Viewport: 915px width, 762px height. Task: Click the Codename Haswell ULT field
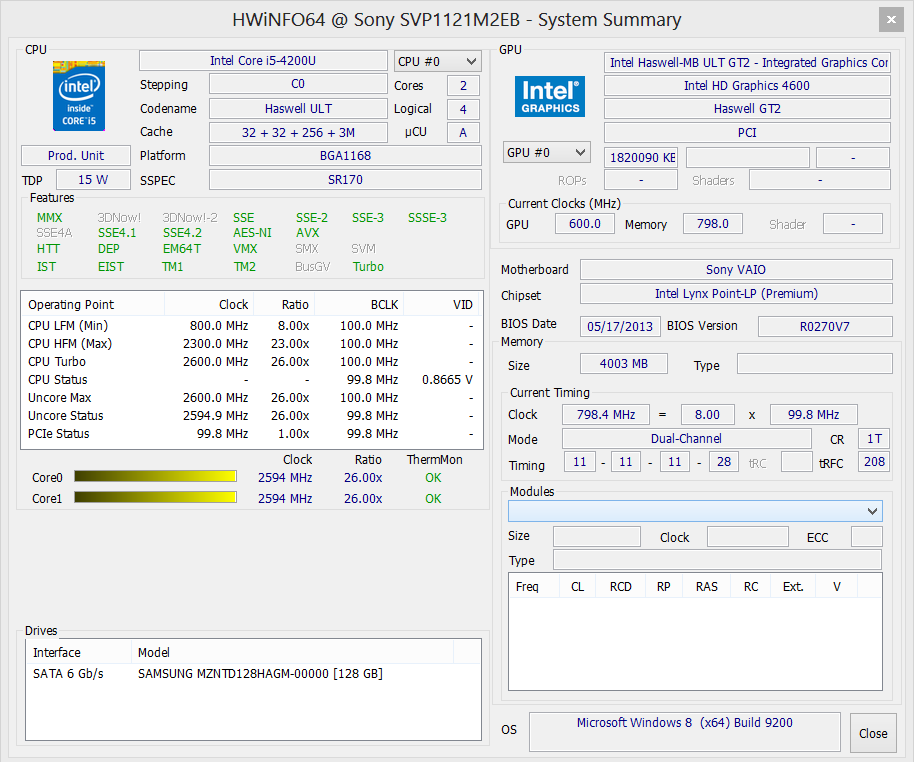[x=298, y=109]
